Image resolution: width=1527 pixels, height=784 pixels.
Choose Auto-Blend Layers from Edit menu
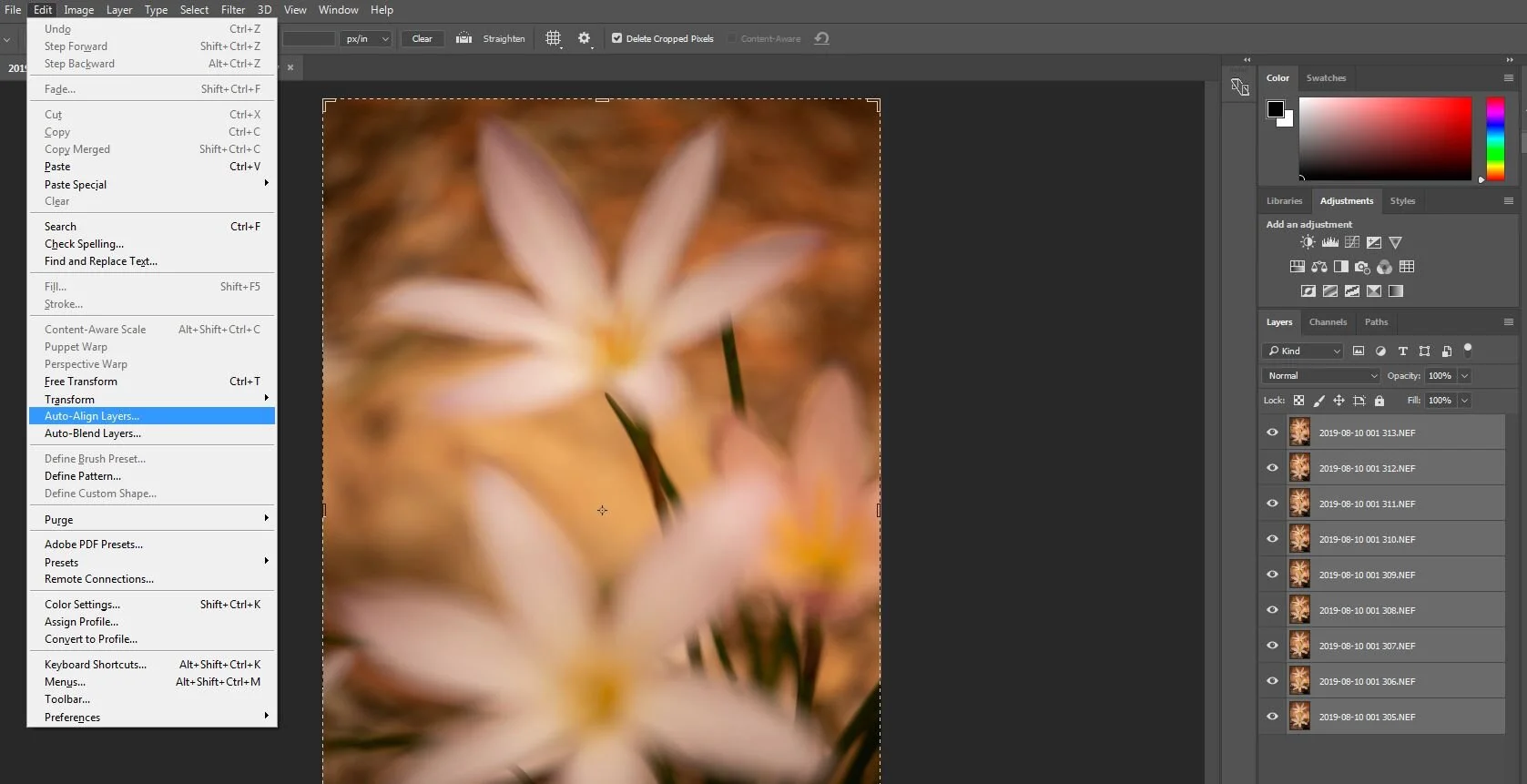tap(152, 433)
